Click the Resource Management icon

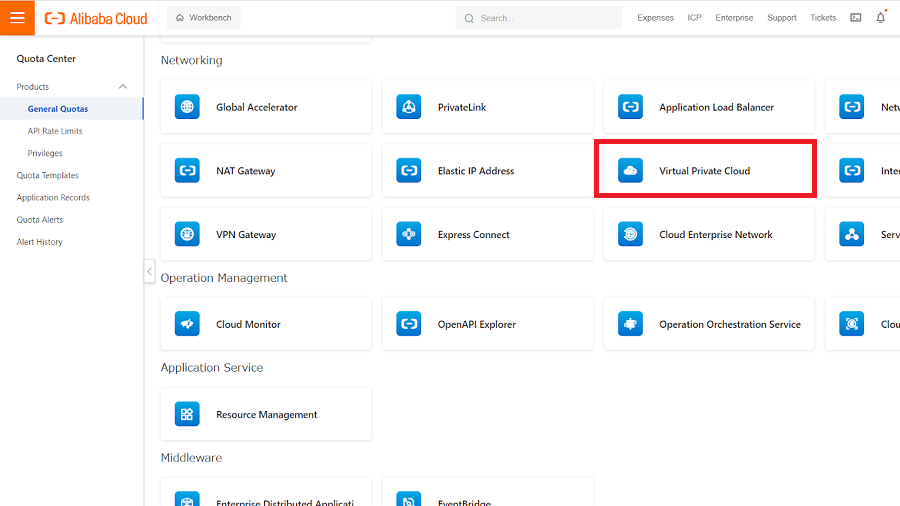pos(187,414)
